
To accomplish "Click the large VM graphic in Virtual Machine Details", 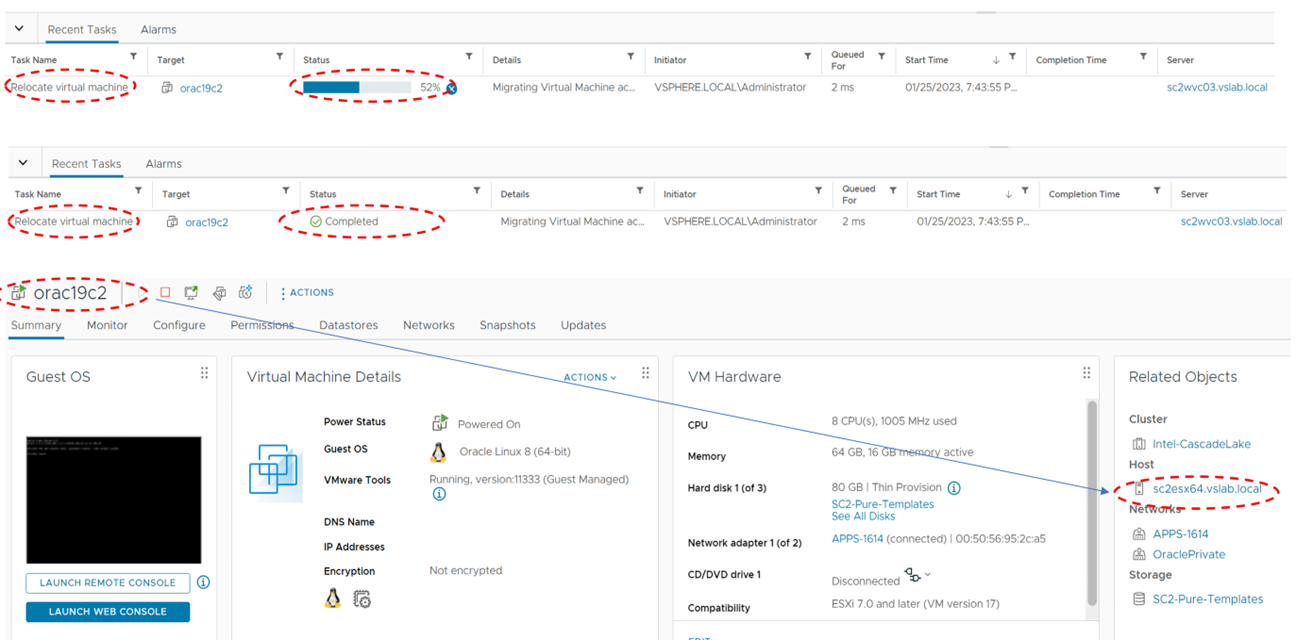I will coord(275,471).
